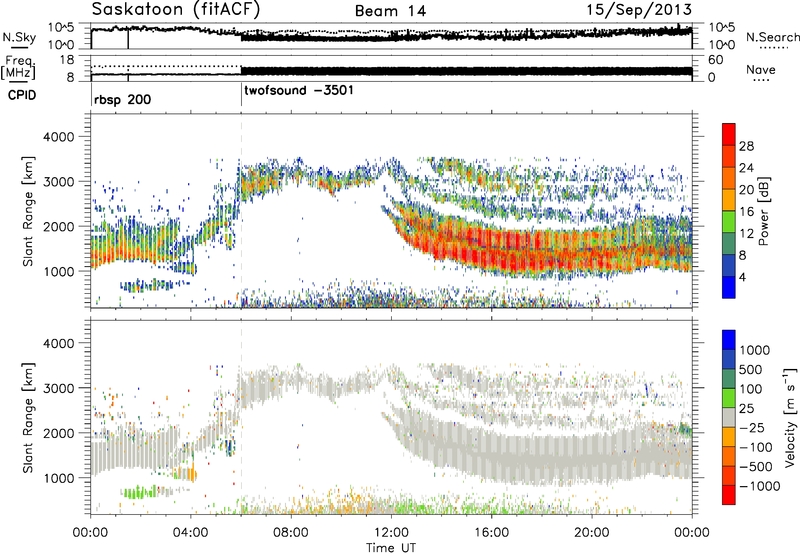Click the 'Freq. [MHz]' axis label

(20, 67)
